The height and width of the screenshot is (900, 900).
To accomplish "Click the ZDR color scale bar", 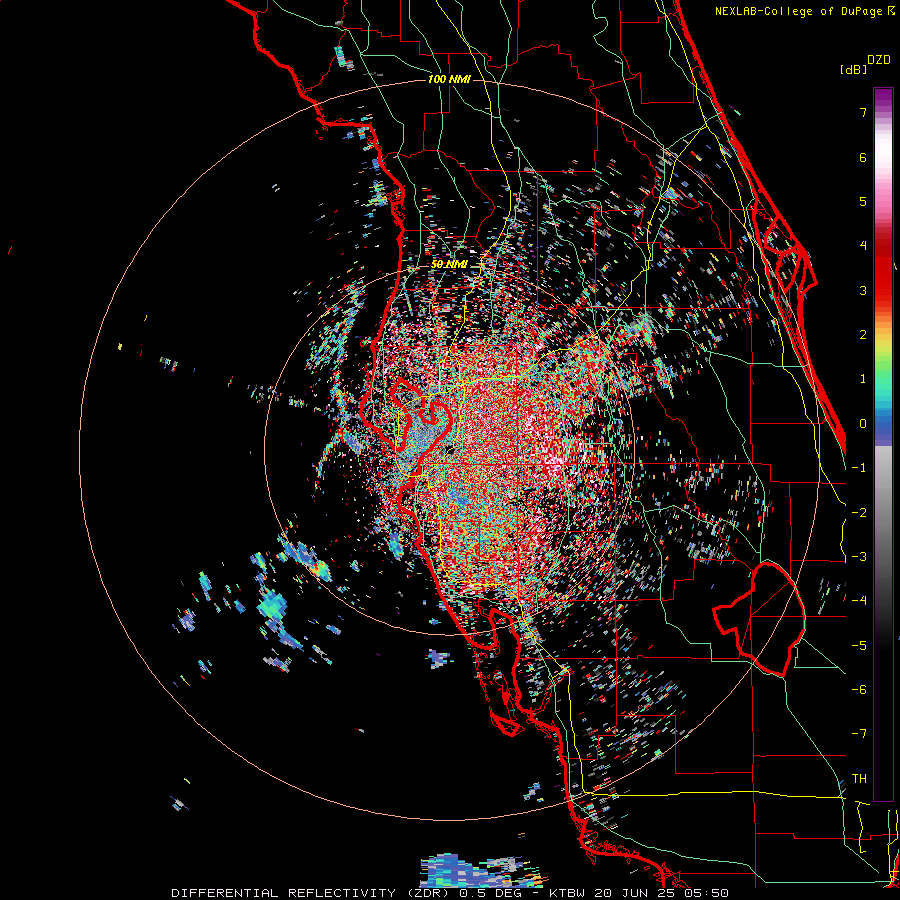I will coord(883,444).
